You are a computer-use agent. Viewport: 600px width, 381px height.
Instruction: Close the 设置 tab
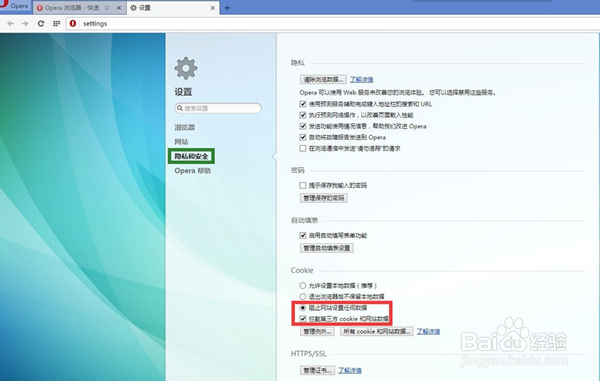tap(213, 8)
